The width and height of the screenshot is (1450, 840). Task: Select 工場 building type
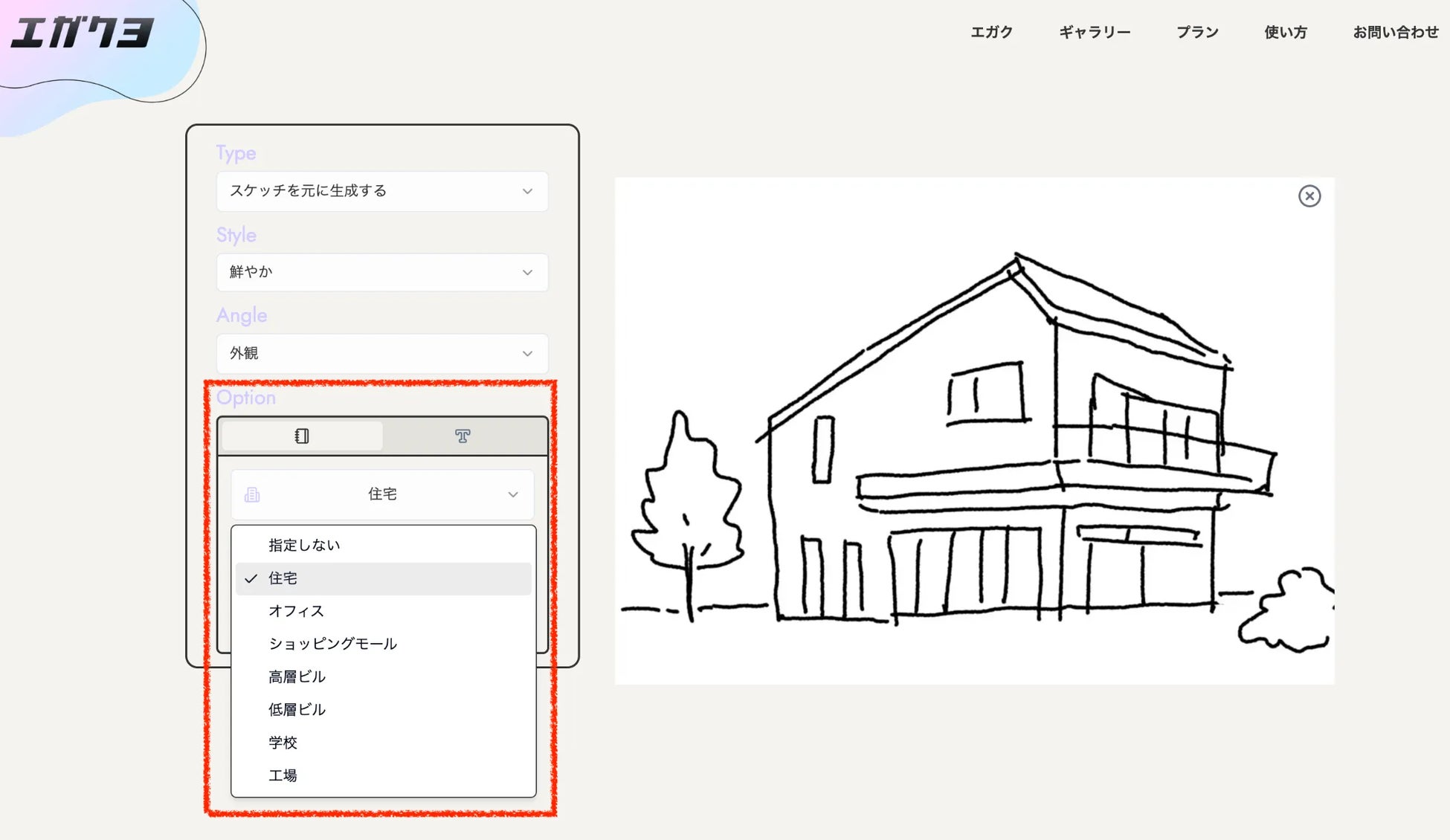[x=283, y=775]
